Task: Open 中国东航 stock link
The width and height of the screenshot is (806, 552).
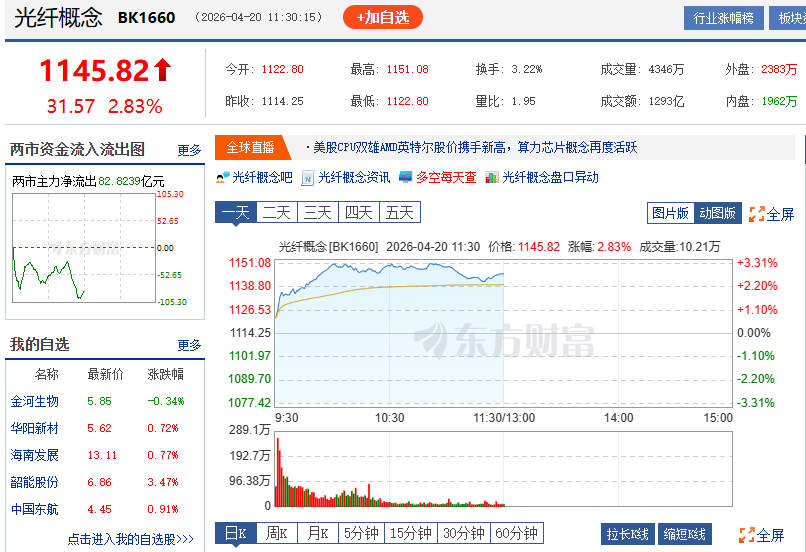Action: 34,509
